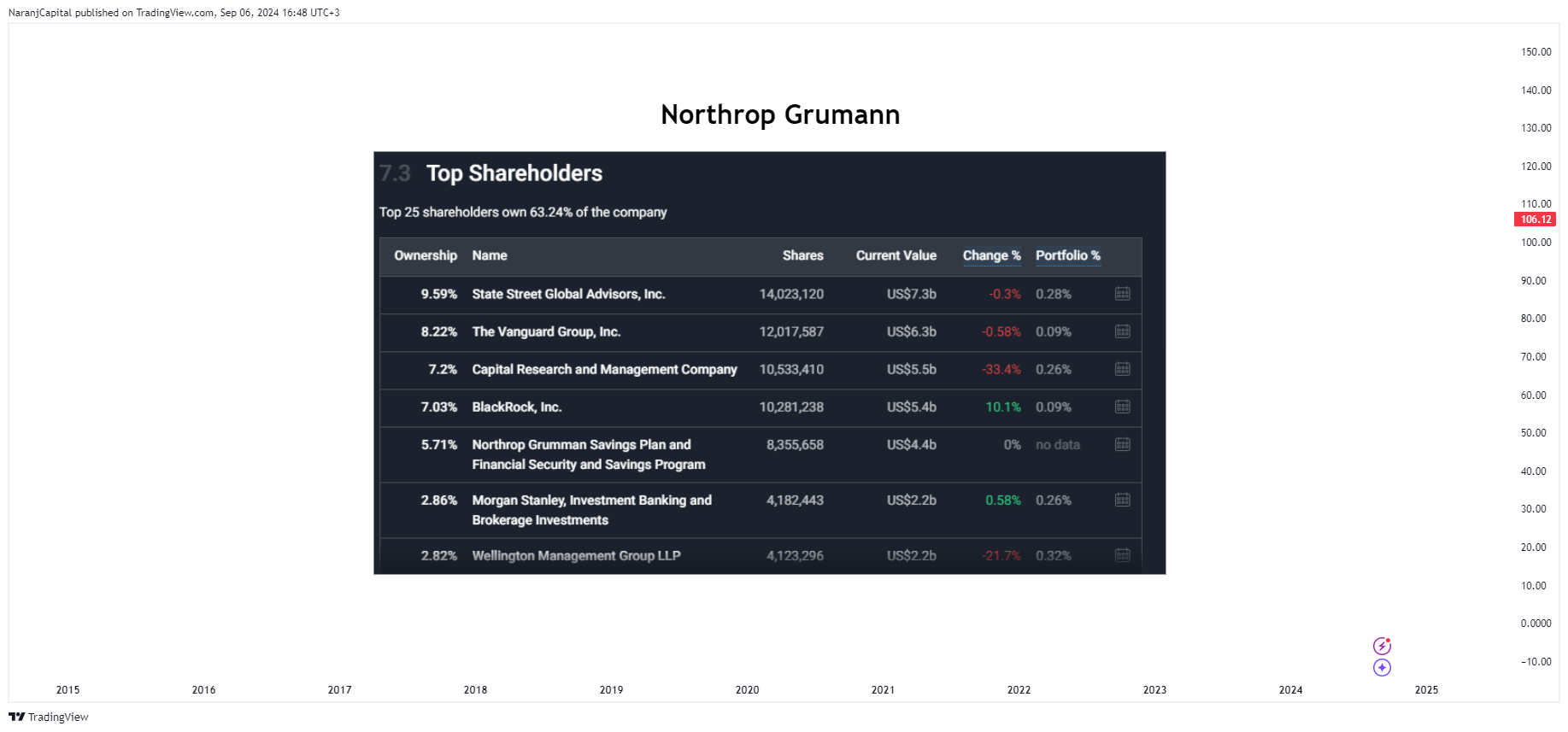Click the Shares column header
1568x732 pixels.
[803, 255]
